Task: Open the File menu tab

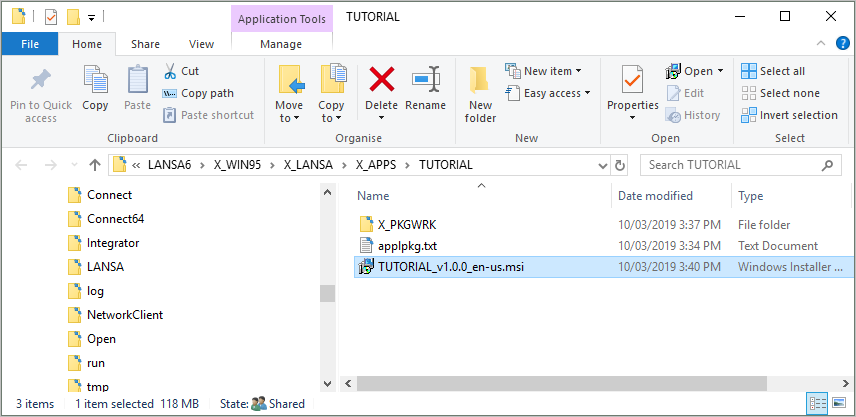Action: point(29,44)
